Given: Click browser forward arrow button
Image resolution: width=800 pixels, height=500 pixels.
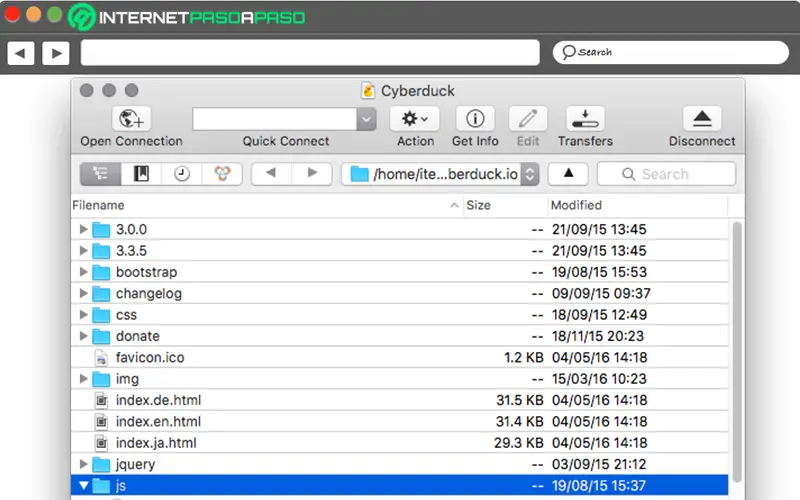Looking at the screenshot, I should (x=56, y=53).
